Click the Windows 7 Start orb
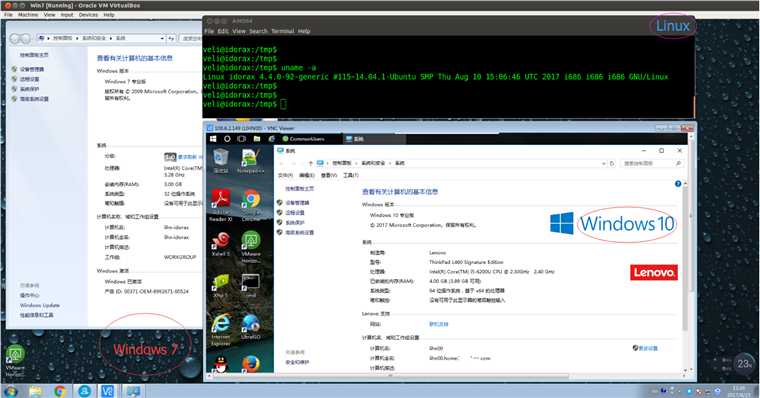This screenshot has width=760, height=398. [10, 391]
